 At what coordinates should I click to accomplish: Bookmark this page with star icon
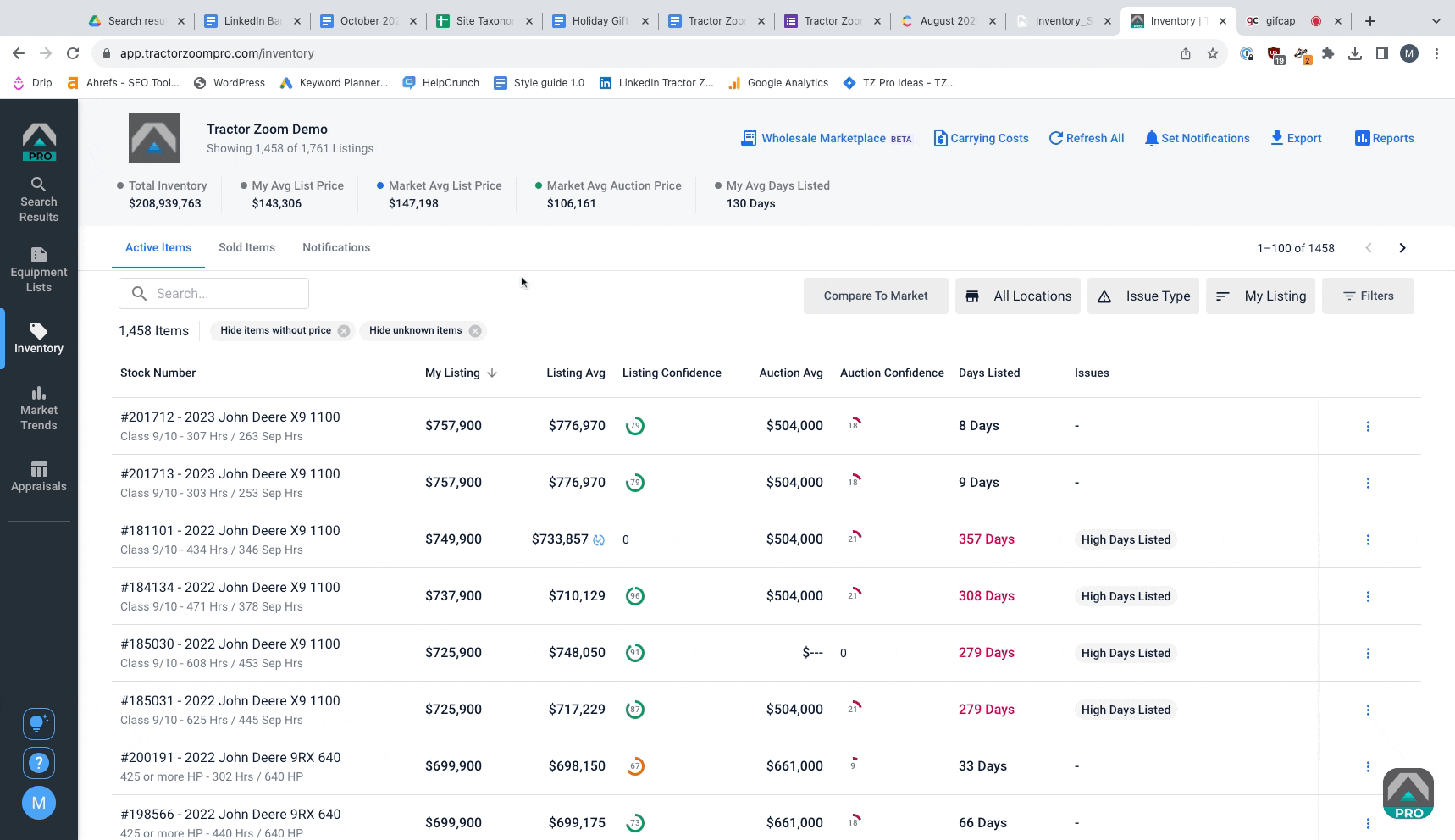point(1213,53)
